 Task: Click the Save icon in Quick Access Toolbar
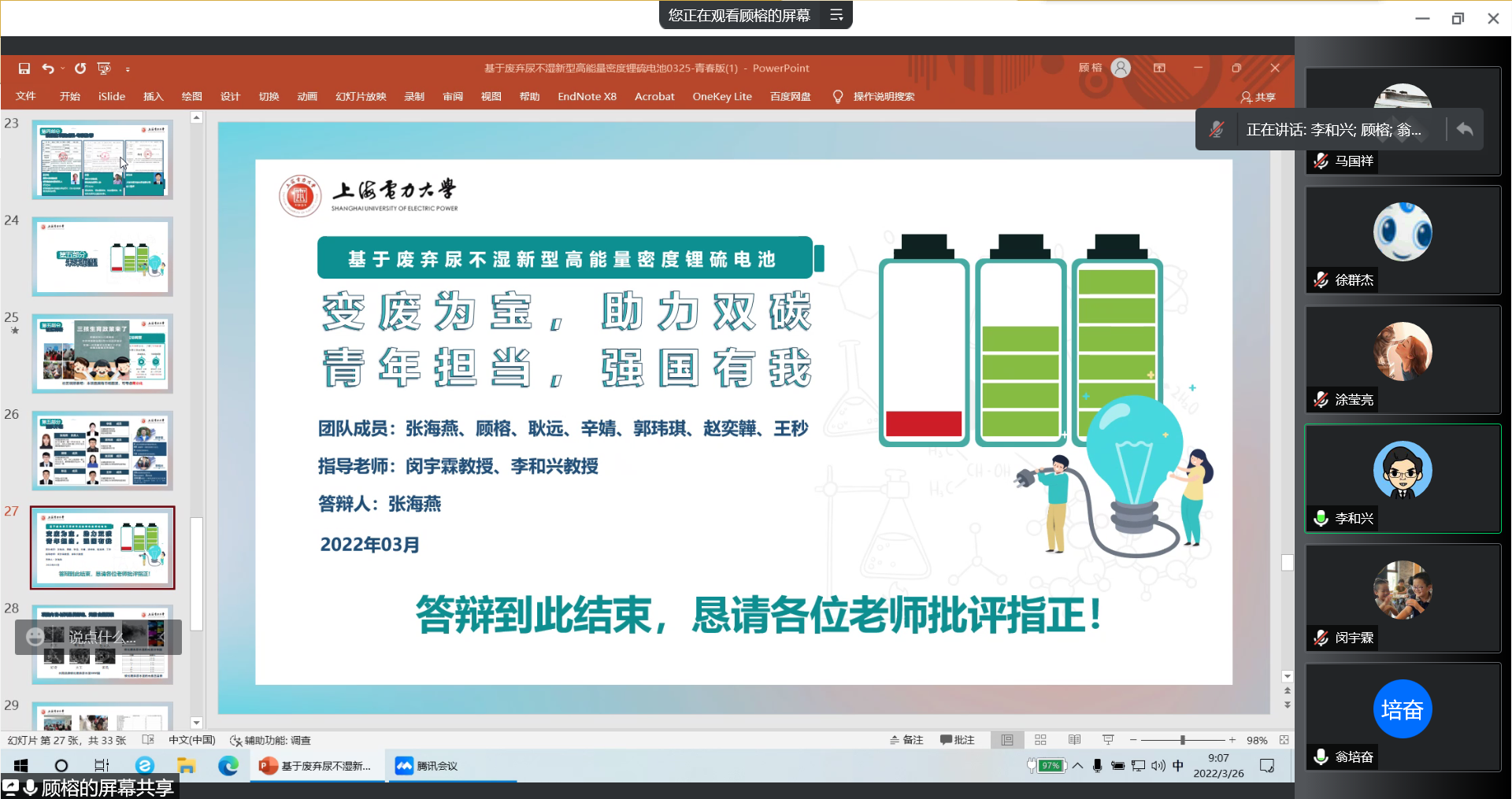click(x=24, y=68)
